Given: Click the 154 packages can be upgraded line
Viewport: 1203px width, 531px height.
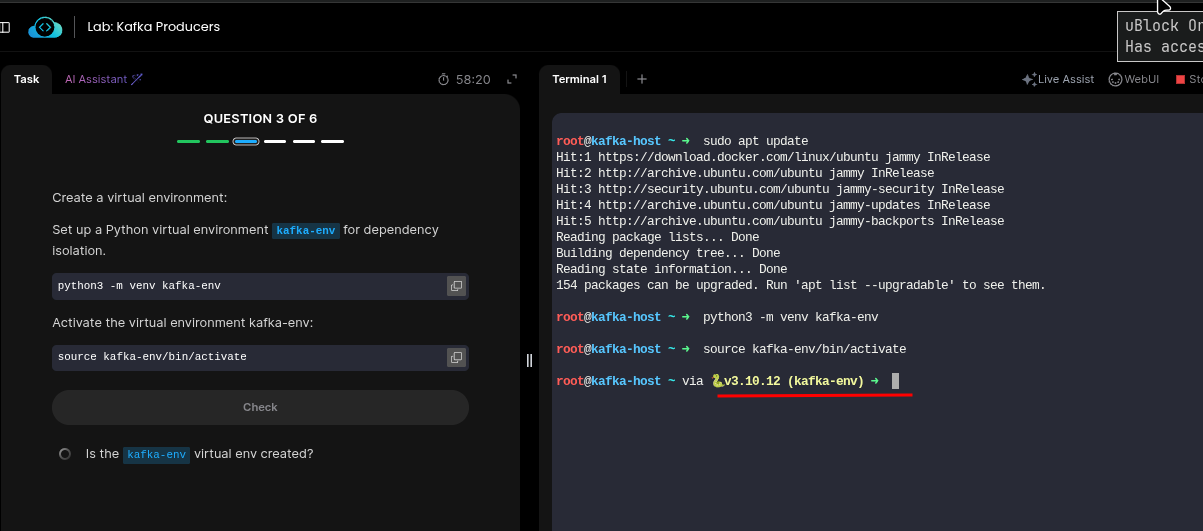Looking at the screenshot, I should tap(800, 285).
